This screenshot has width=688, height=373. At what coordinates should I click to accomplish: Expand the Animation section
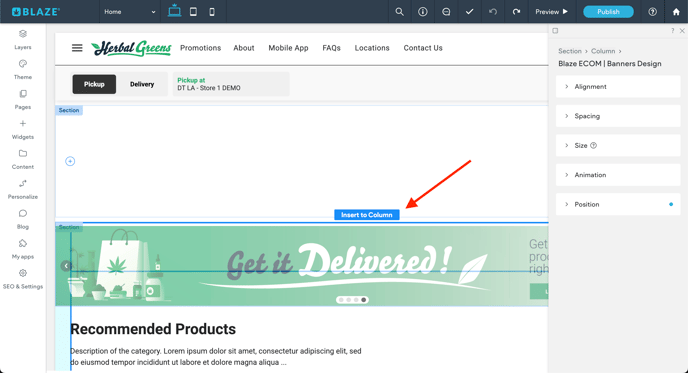[618, 175]
